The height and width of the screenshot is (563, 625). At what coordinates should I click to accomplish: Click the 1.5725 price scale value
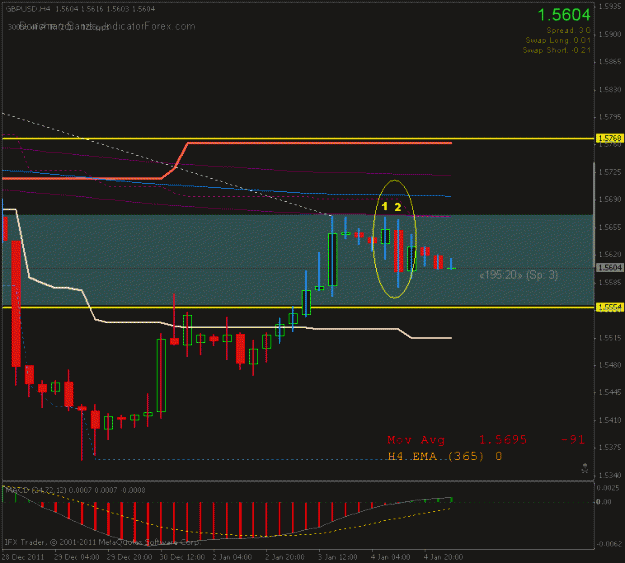pyautogui.click(x=610, y=172)
